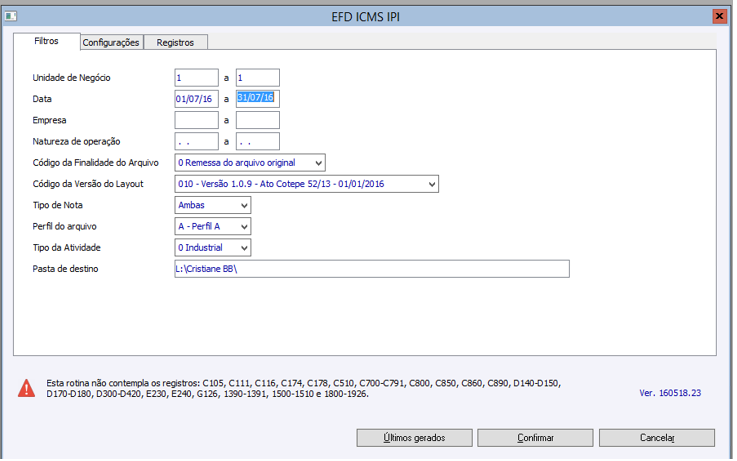Click the Tipo de Nota label
Viewport: 737px width, 461px height.
point(57,205)
